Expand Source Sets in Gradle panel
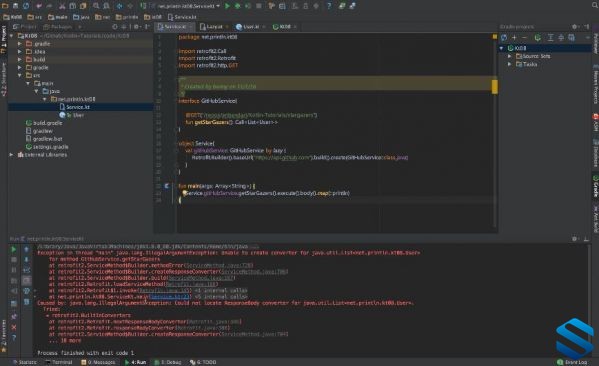599x366 pixels. point(509,56)
